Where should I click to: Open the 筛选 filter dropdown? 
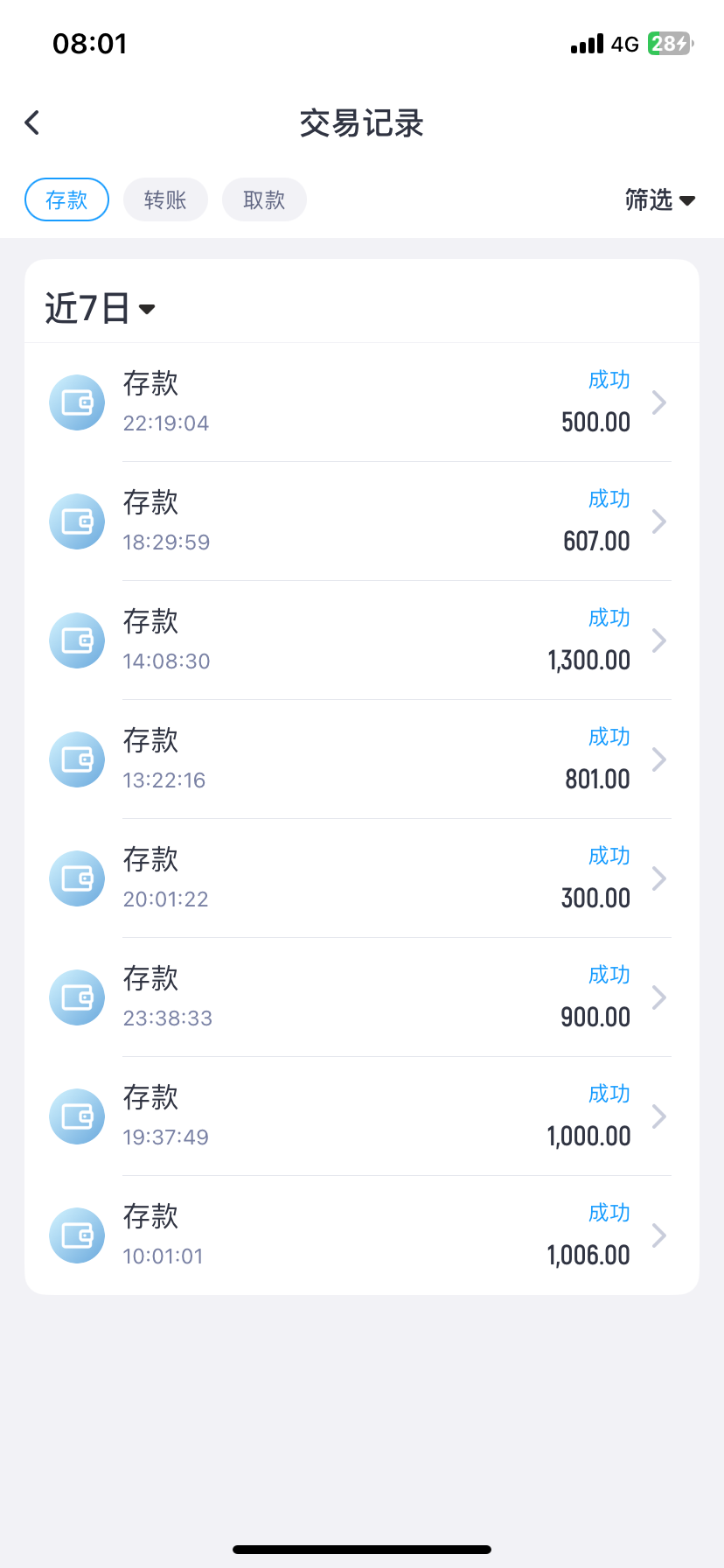(x=659, y=200)
